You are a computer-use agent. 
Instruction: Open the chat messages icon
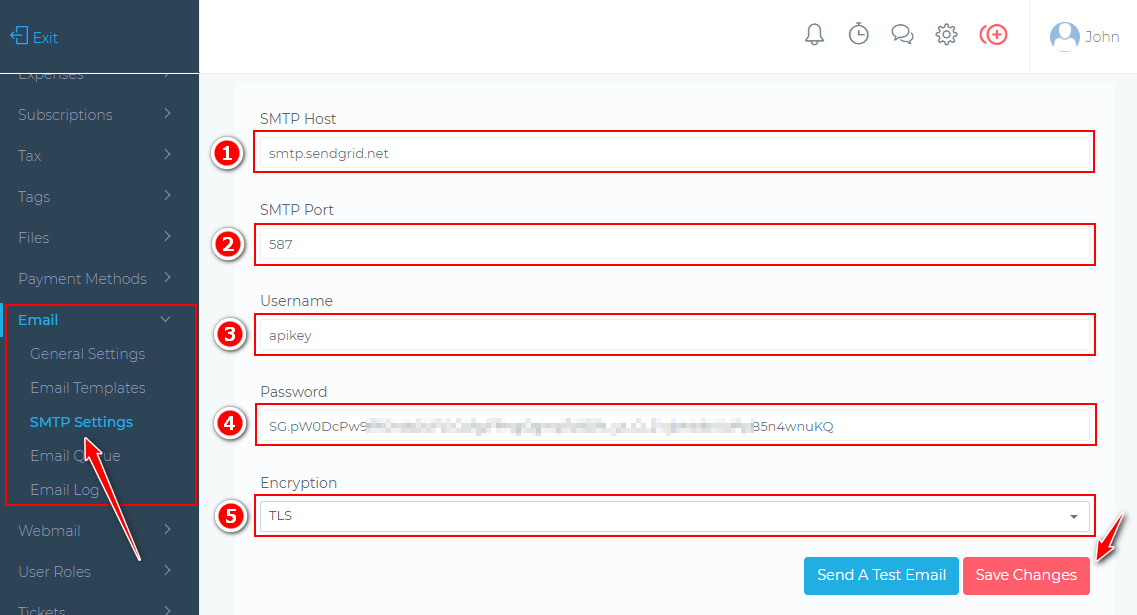tap(902, 35)
